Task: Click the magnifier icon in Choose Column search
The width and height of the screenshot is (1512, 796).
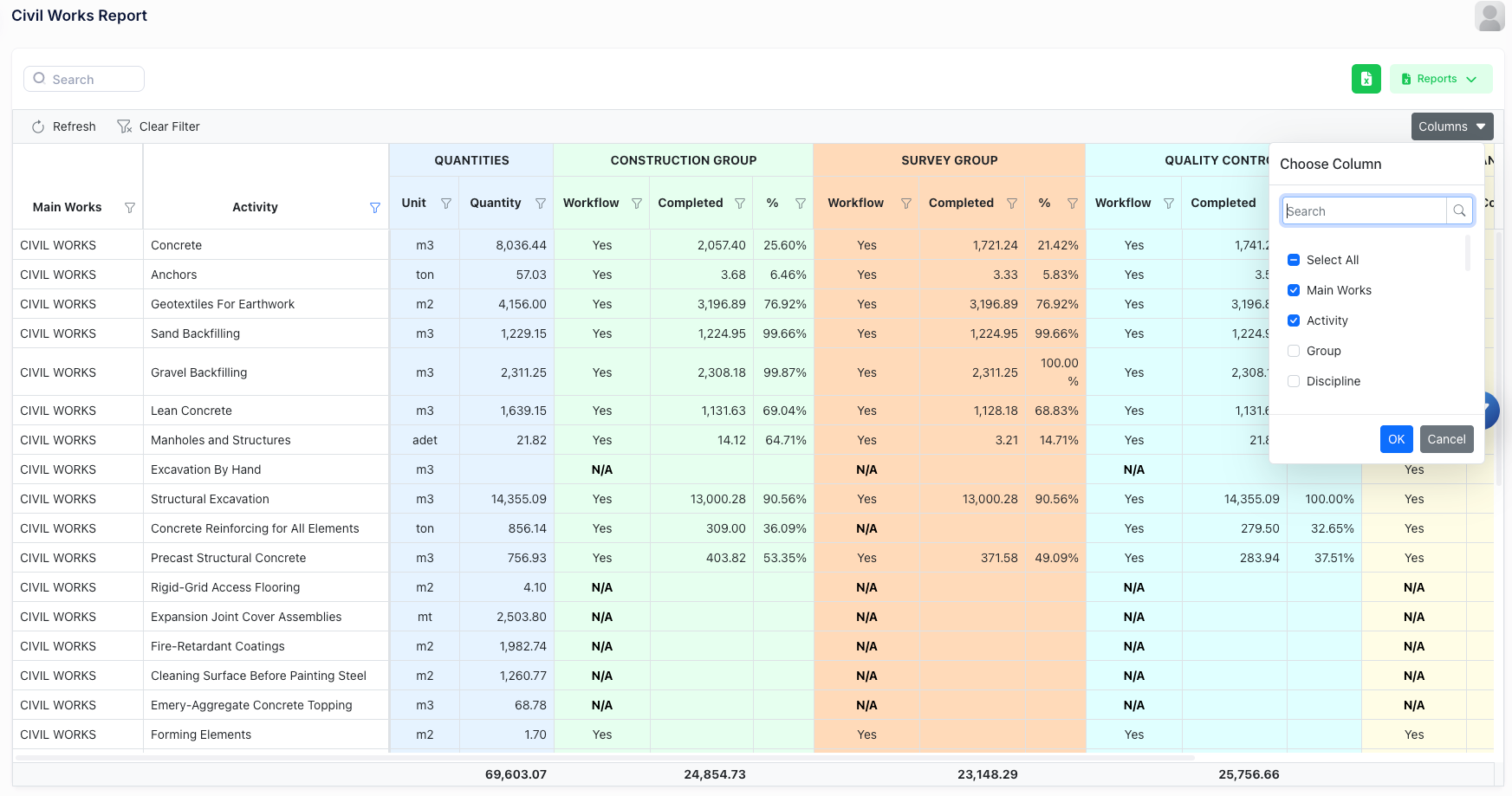Action: (x=1459, y=211)
